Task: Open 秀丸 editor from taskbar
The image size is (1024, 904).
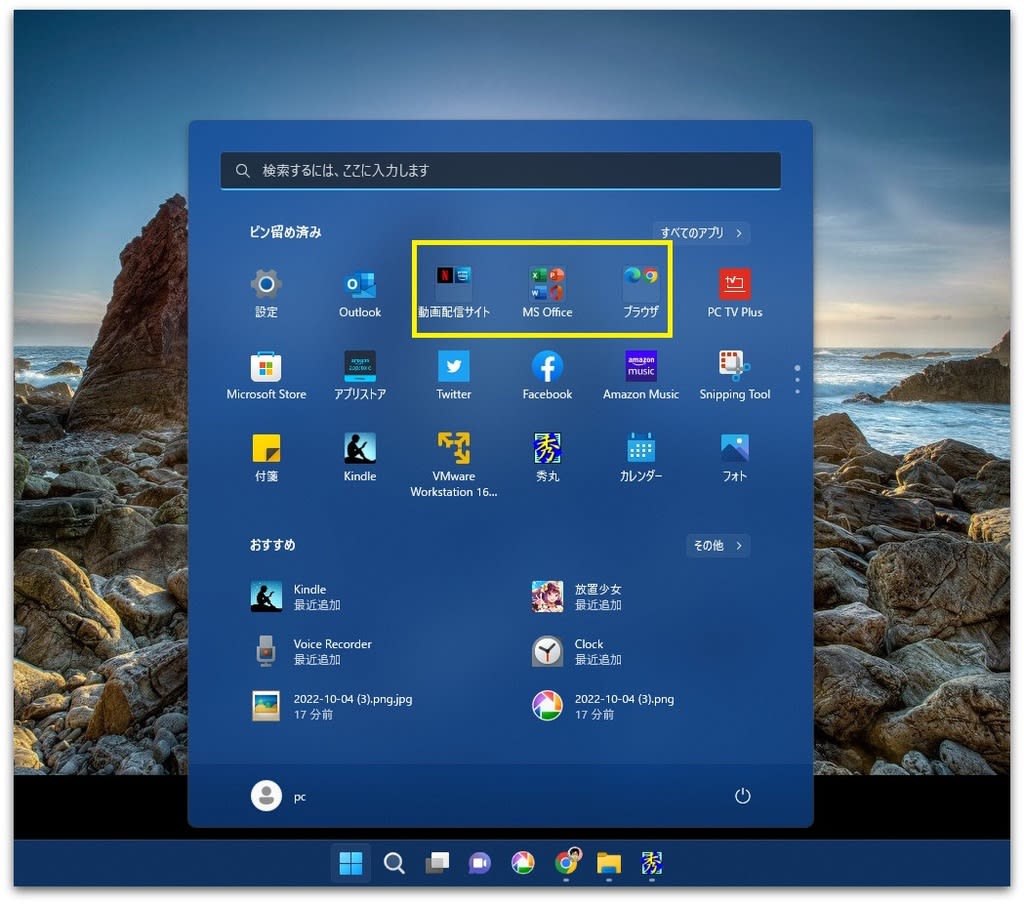Action: click(652, 864)
